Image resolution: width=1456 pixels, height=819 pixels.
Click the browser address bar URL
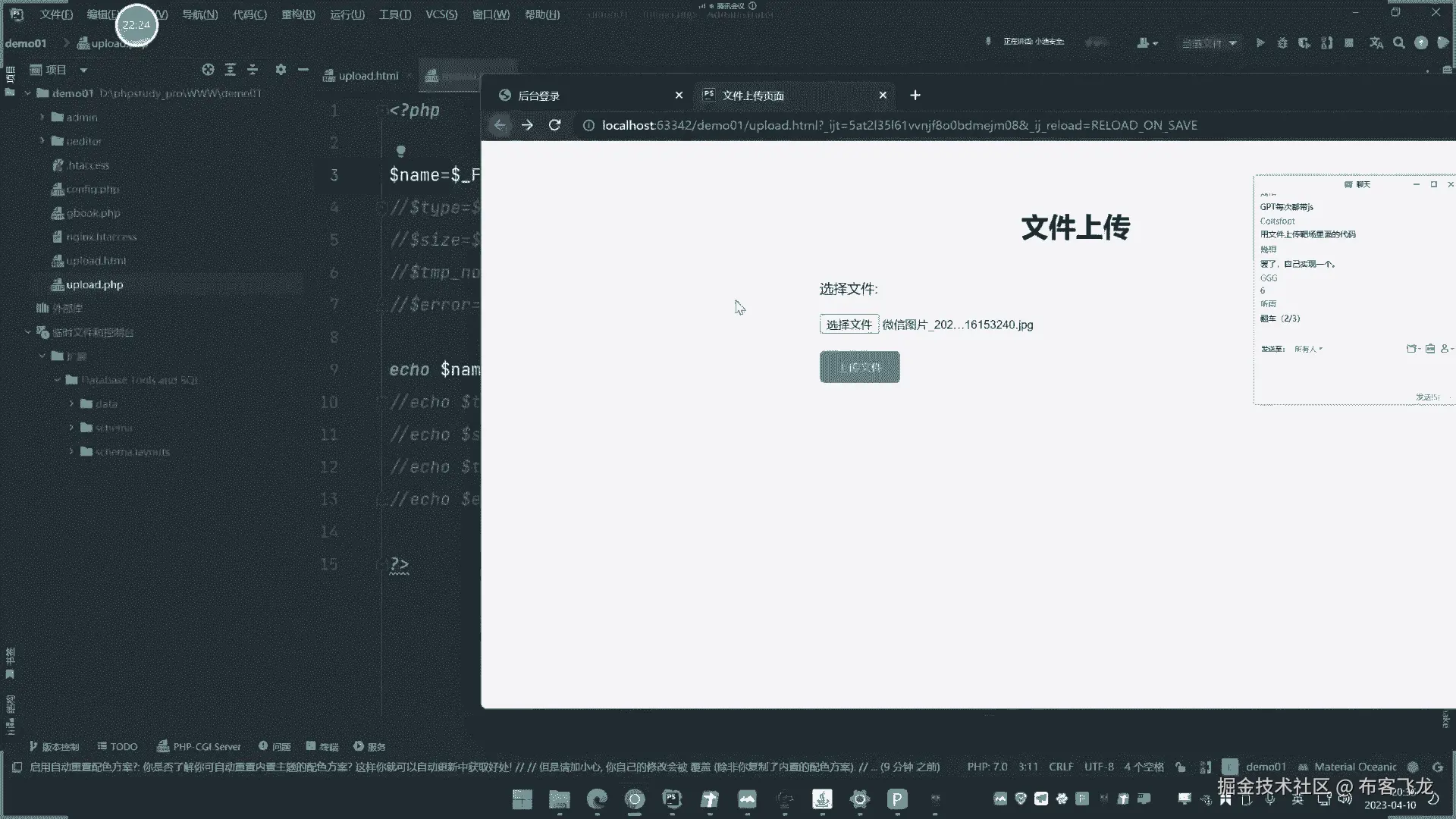[899, 125]
